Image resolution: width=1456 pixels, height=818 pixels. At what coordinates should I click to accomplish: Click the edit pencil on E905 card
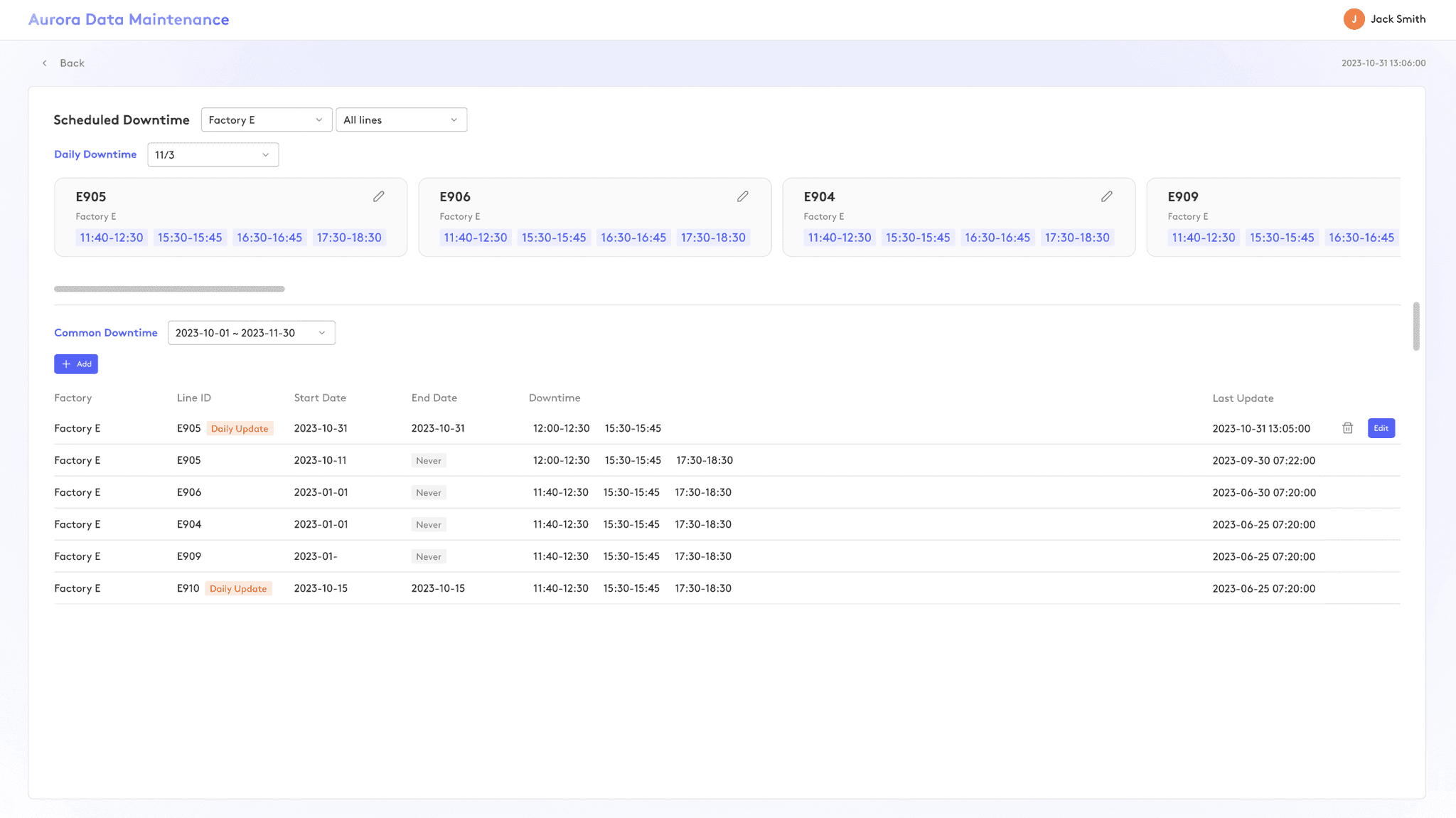click(x=378, y=197)
